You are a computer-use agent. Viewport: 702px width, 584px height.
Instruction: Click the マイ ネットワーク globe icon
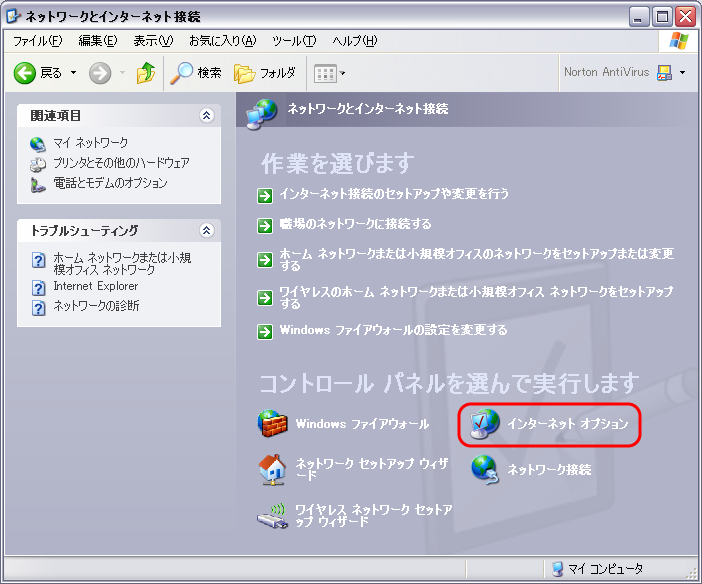pos(38,144)
